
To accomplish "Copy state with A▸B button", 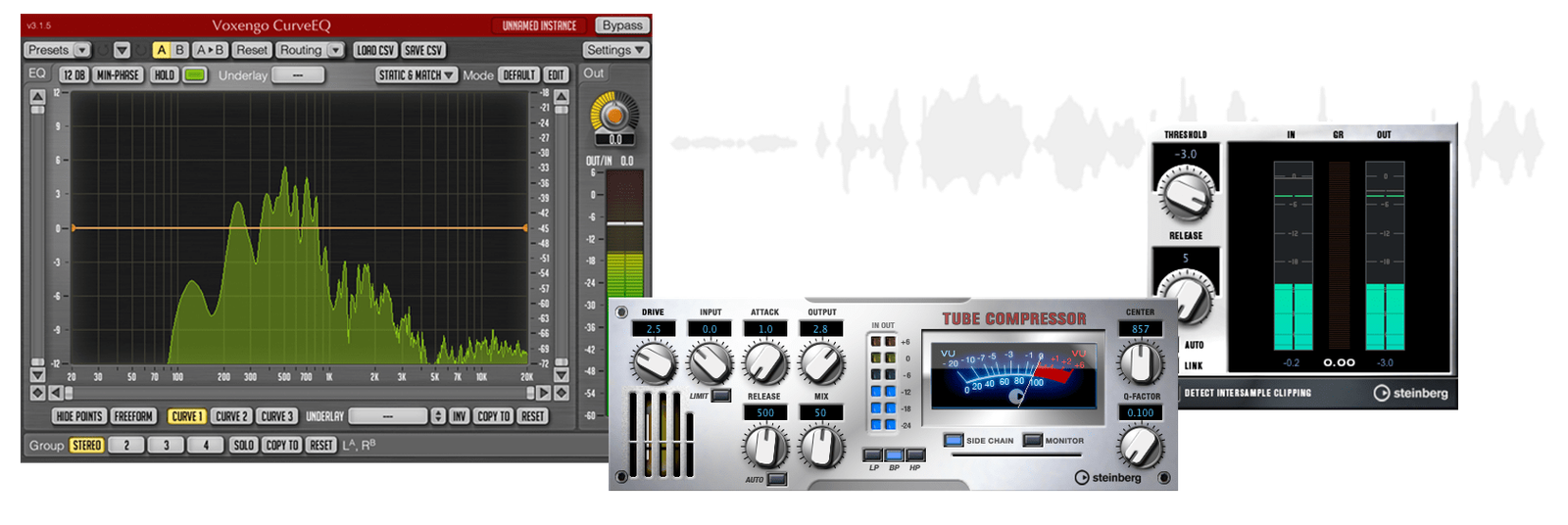I will (211, 50).
